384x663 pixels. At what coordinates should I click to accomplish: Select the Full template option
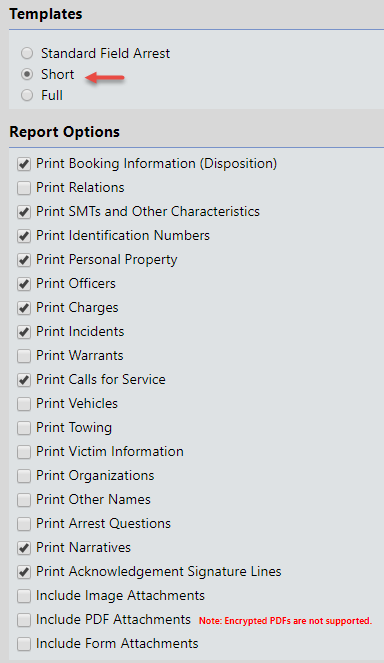tap(27, 96)
